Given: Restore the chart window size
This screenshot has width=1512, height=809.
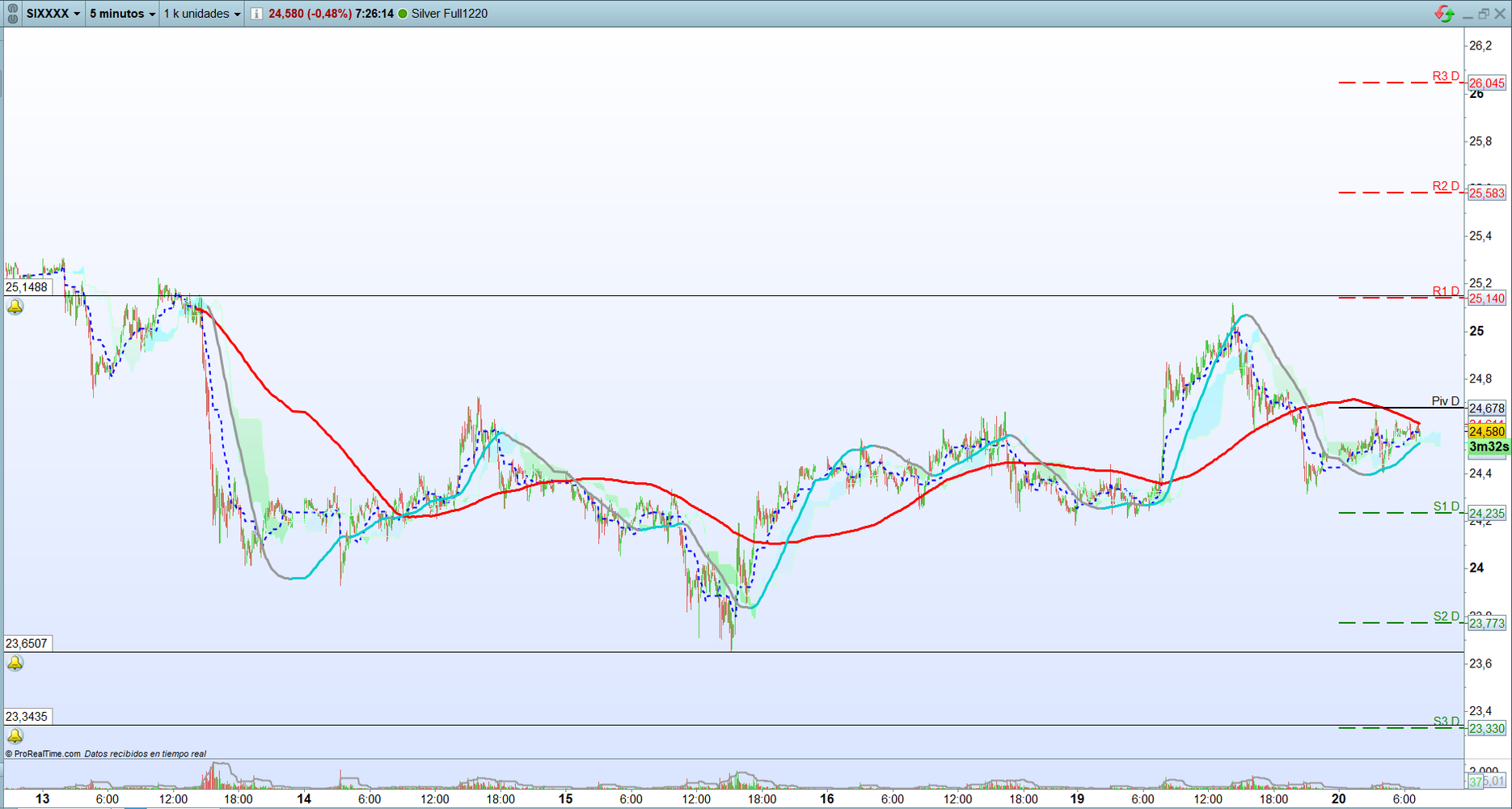Looking at the screenshot, I should (1484, 14).
